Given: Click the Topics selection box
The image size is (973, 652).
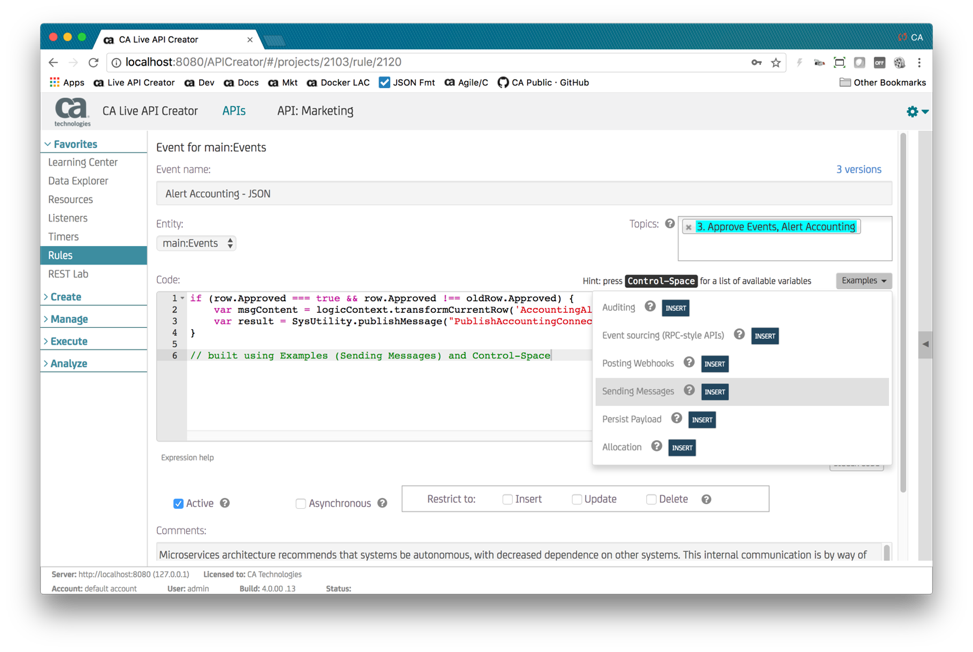Looking at the screenshot, I should click(x=784, y=238).
